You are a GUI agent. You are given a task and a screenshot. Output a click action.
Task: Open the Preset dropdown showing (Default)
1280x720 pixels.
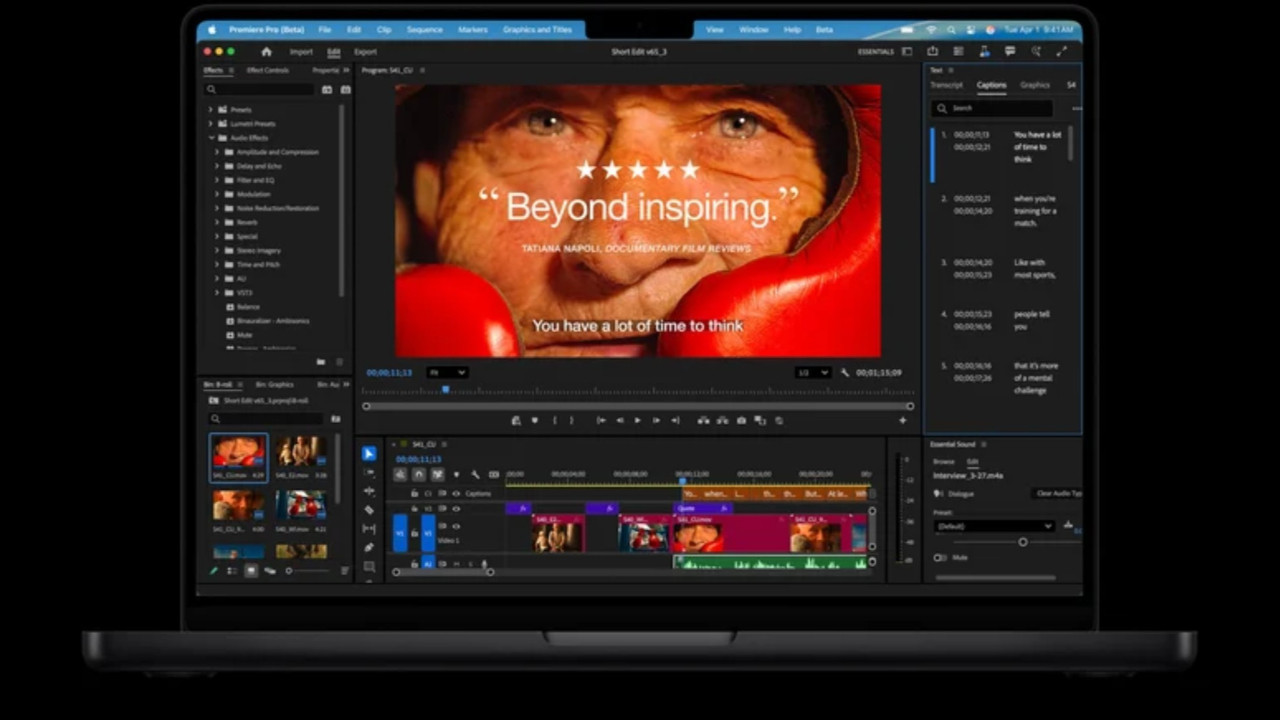pos(993,526)
